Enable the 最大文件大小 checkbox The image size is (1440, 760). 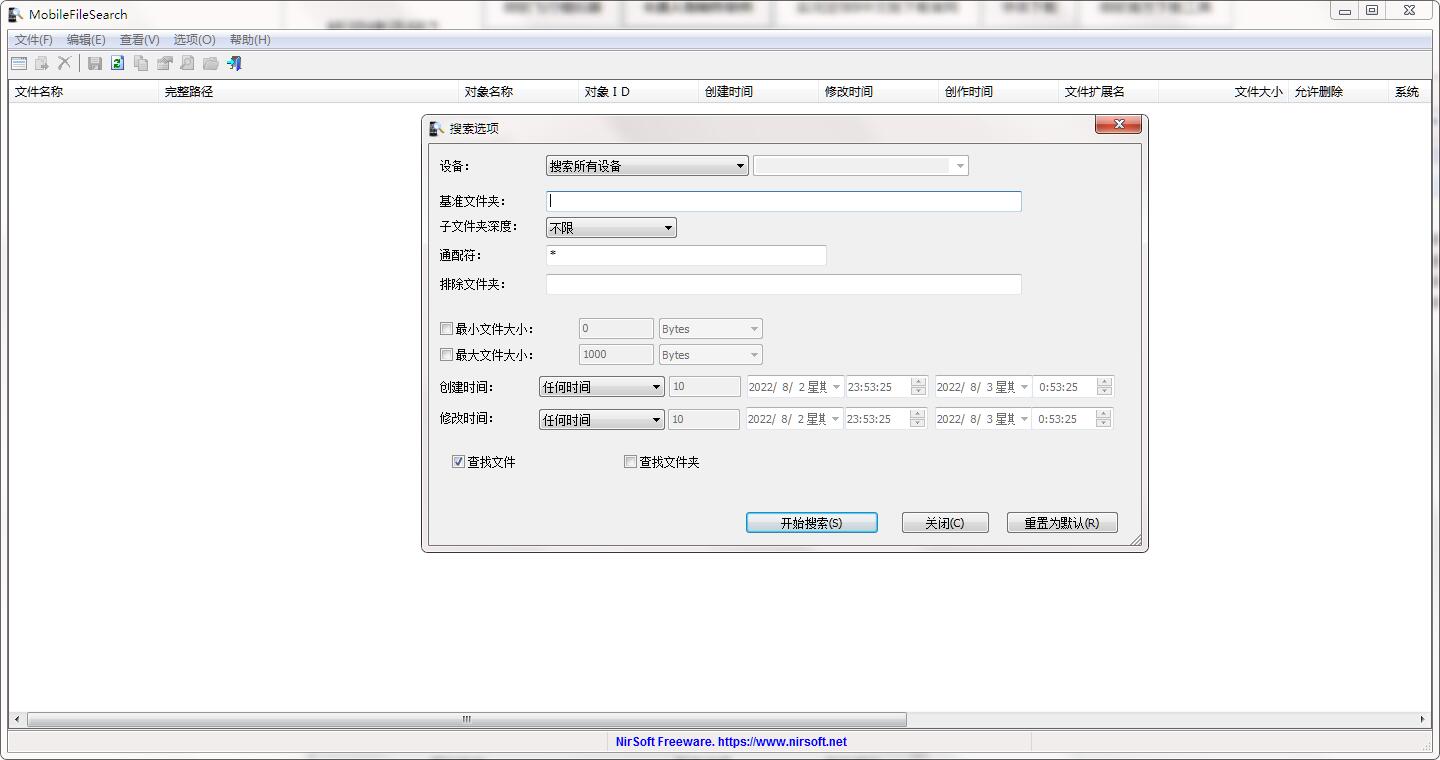pos(447,354)
